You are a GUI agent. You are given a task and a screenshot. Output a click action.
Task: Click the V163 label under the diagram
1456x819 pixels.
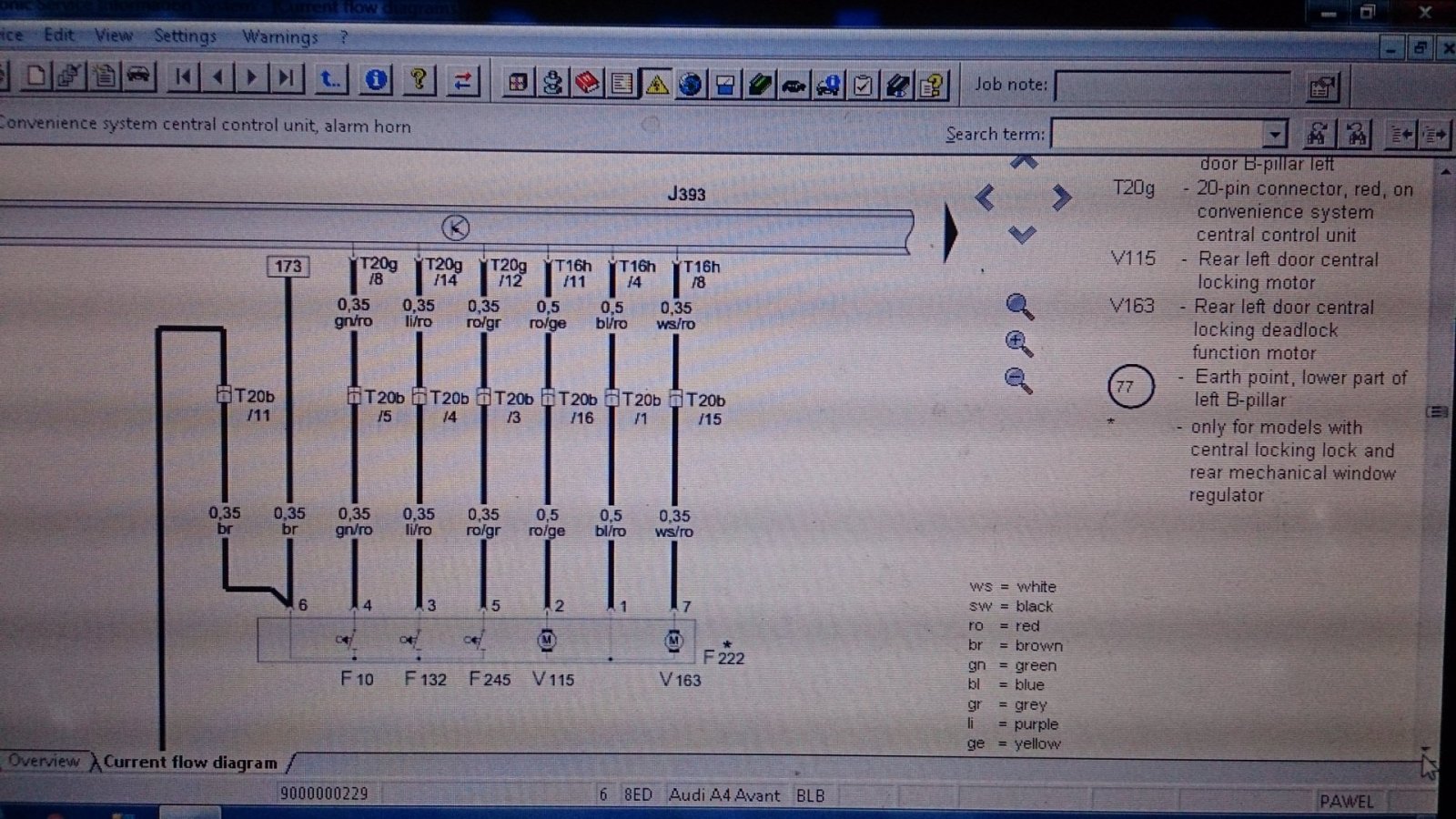(680, 680)
